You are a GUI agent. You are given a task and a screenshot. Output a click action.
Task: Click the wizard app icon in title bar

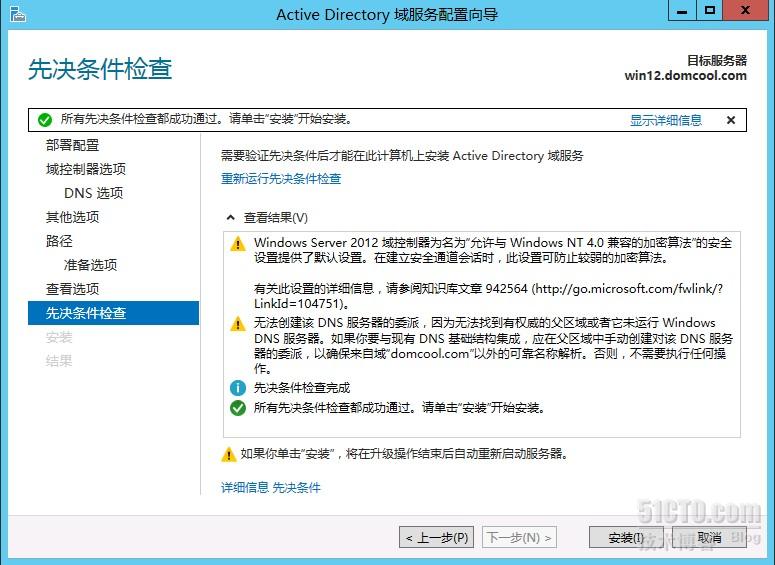[x=17, y=14]
